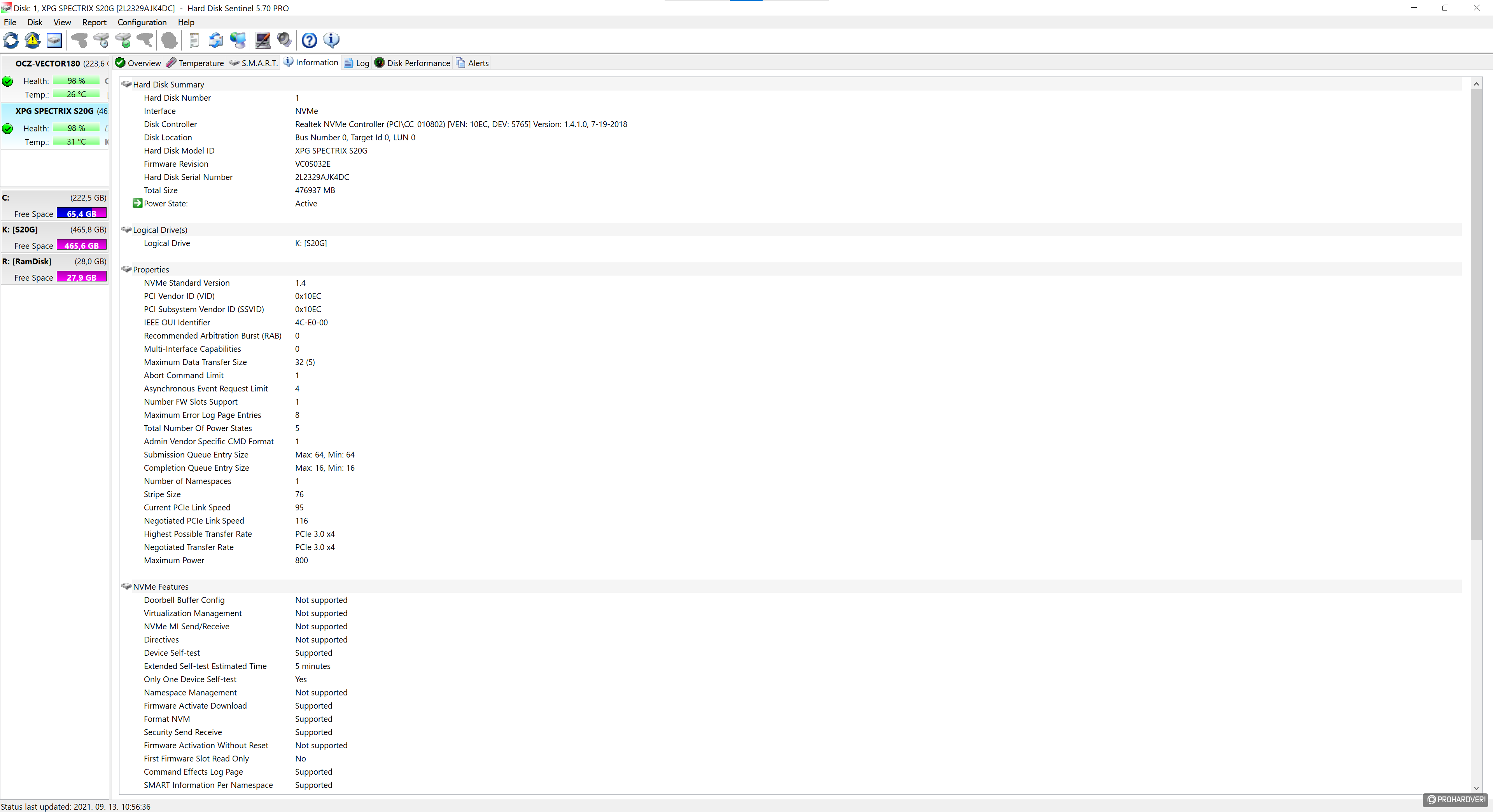Select the OCZ-VECTOR180 disk entry
Viewport: 1493px width, 812px height.
point(54,79)
